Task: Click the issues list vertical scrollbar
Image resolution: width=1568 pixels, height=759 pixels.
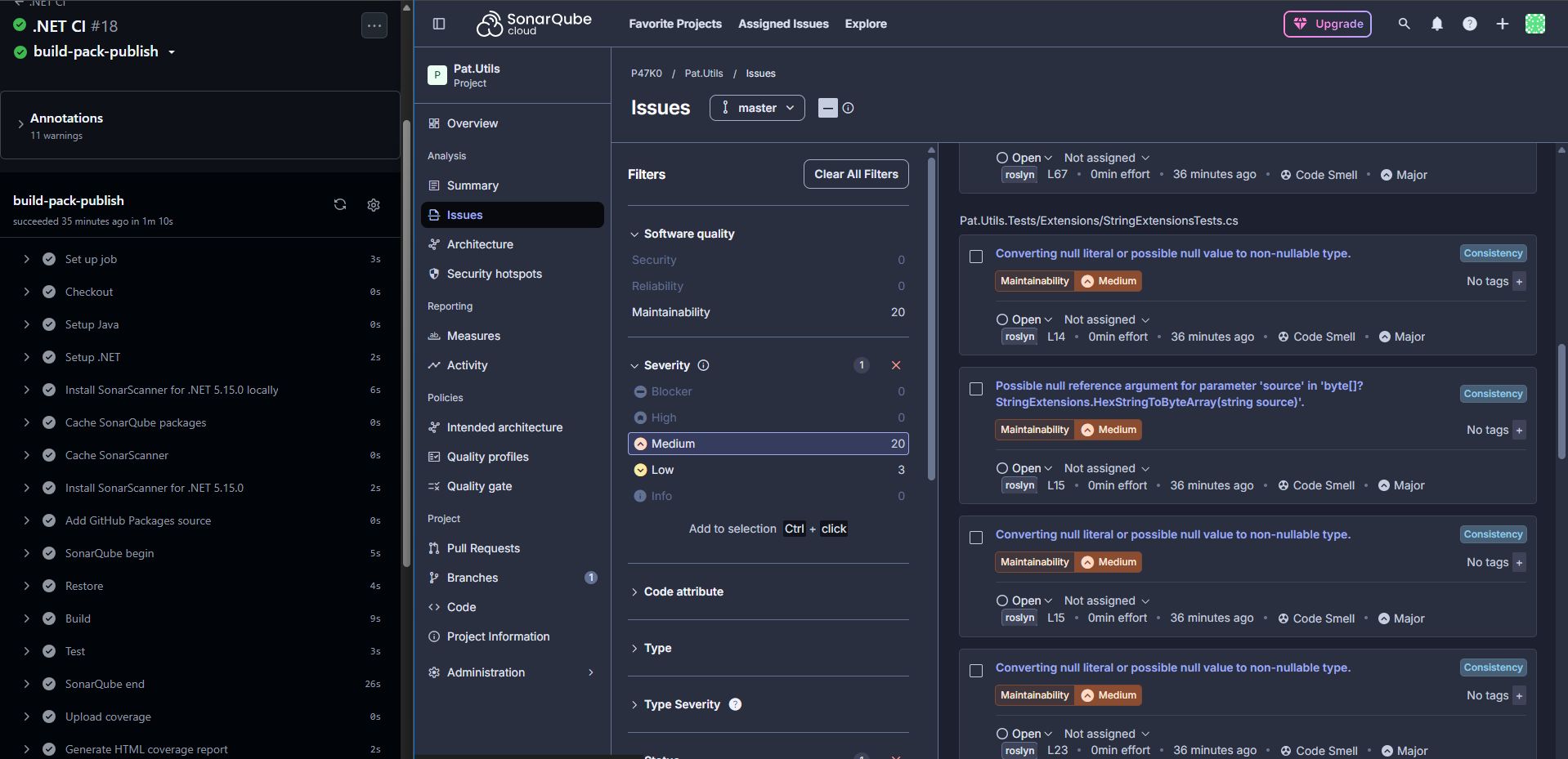Action: point(1561,400)
